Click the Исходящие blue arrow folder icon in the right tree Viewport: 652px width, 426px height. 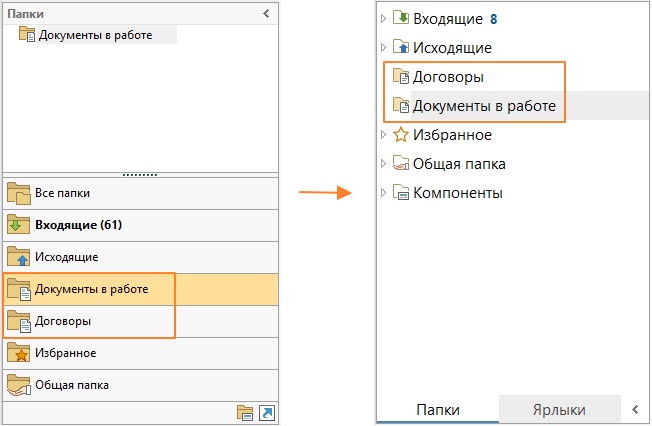pos(401,47)
